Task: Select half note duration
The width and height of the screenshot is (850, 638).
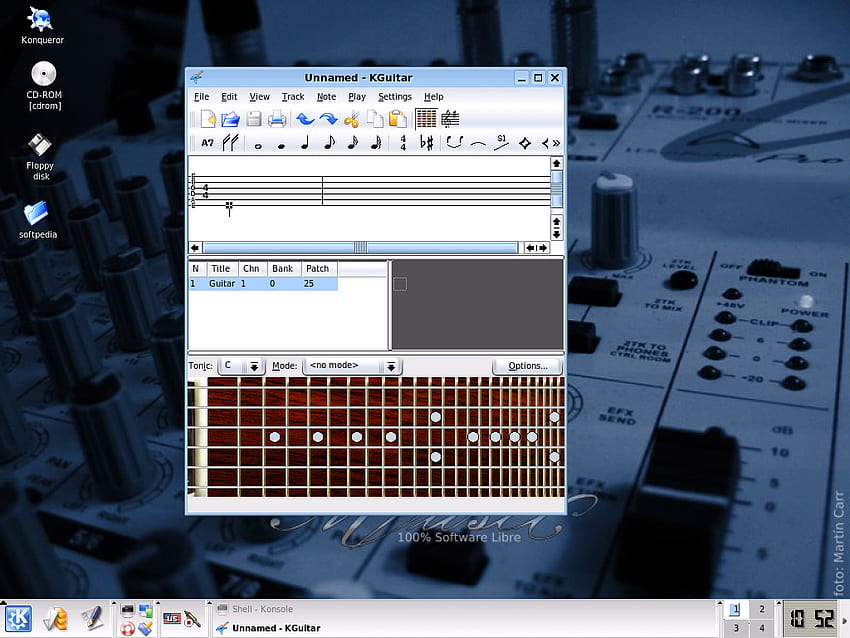Action: [281, 145]
